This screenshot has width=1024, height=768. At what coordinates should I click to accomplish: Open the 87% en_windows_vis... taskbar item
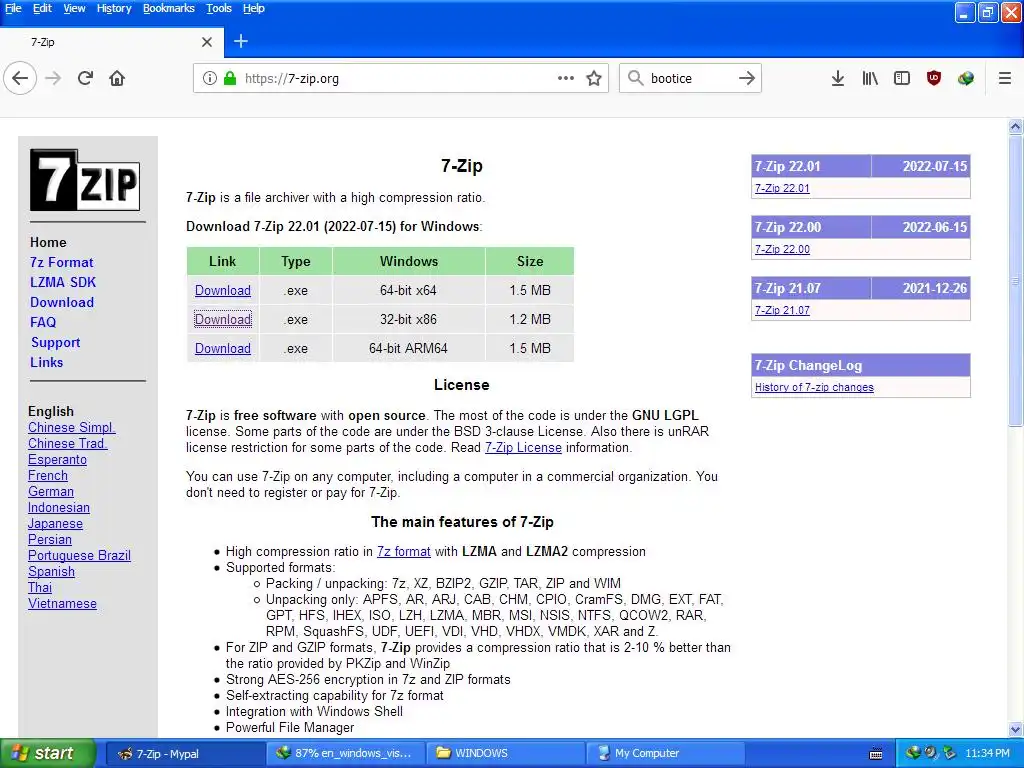point(344,753)
